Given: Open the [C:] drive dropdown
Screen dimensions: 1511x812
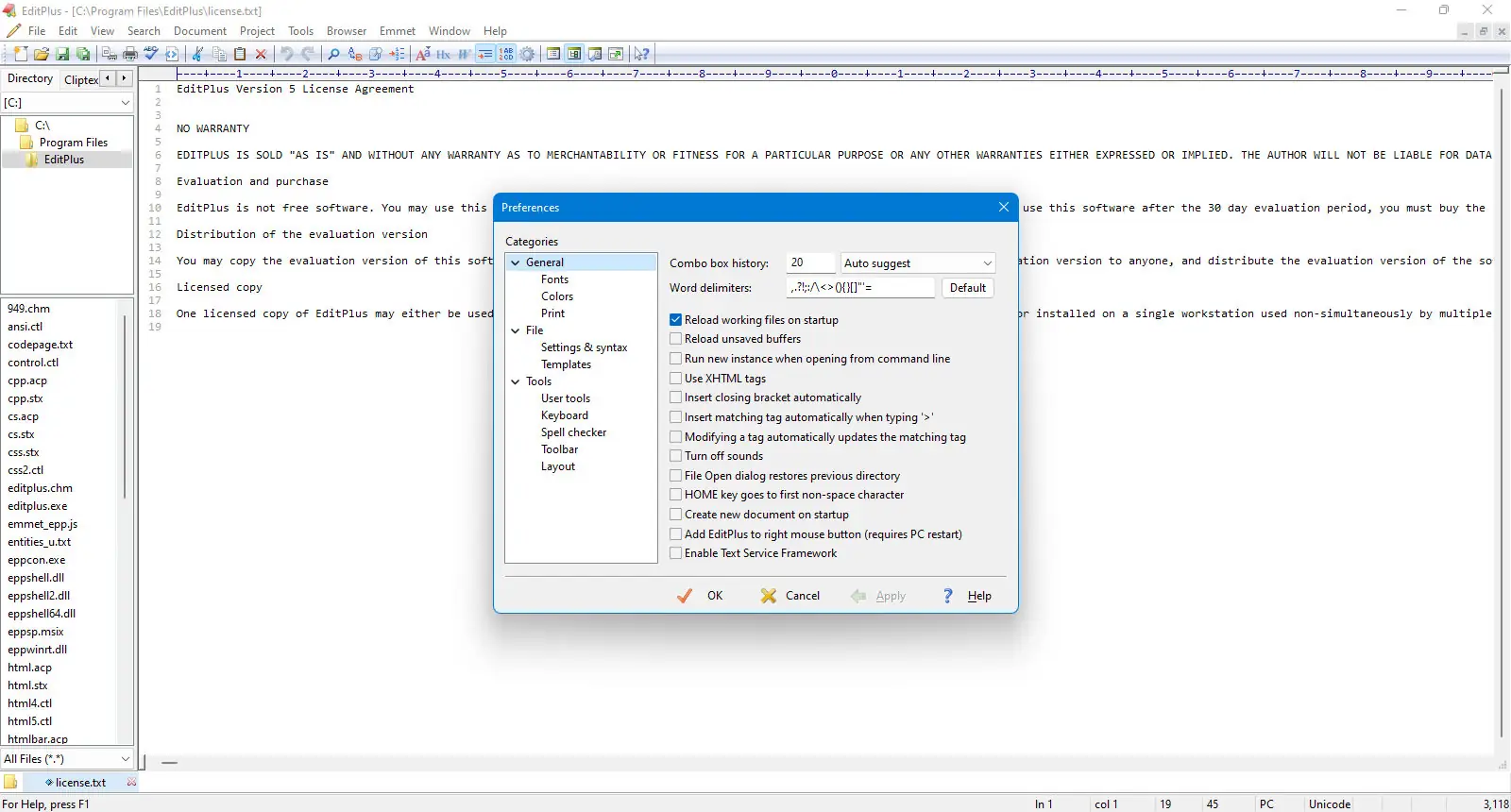Looking at the screenshot, I should pyautogui.click(x=67, y=102).
